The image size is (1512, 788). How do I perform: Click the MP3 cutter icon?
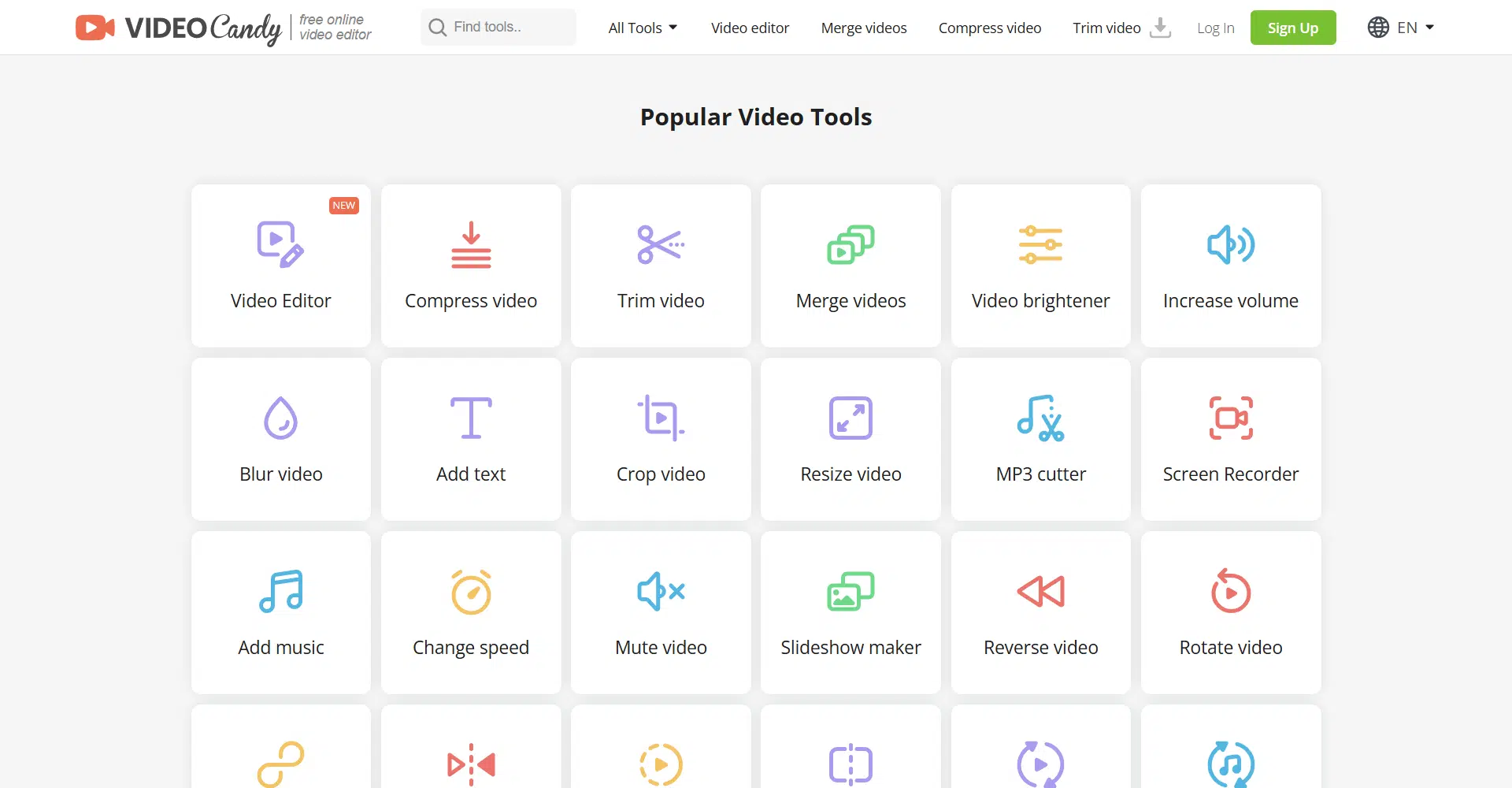click(x=1040, y=418)
